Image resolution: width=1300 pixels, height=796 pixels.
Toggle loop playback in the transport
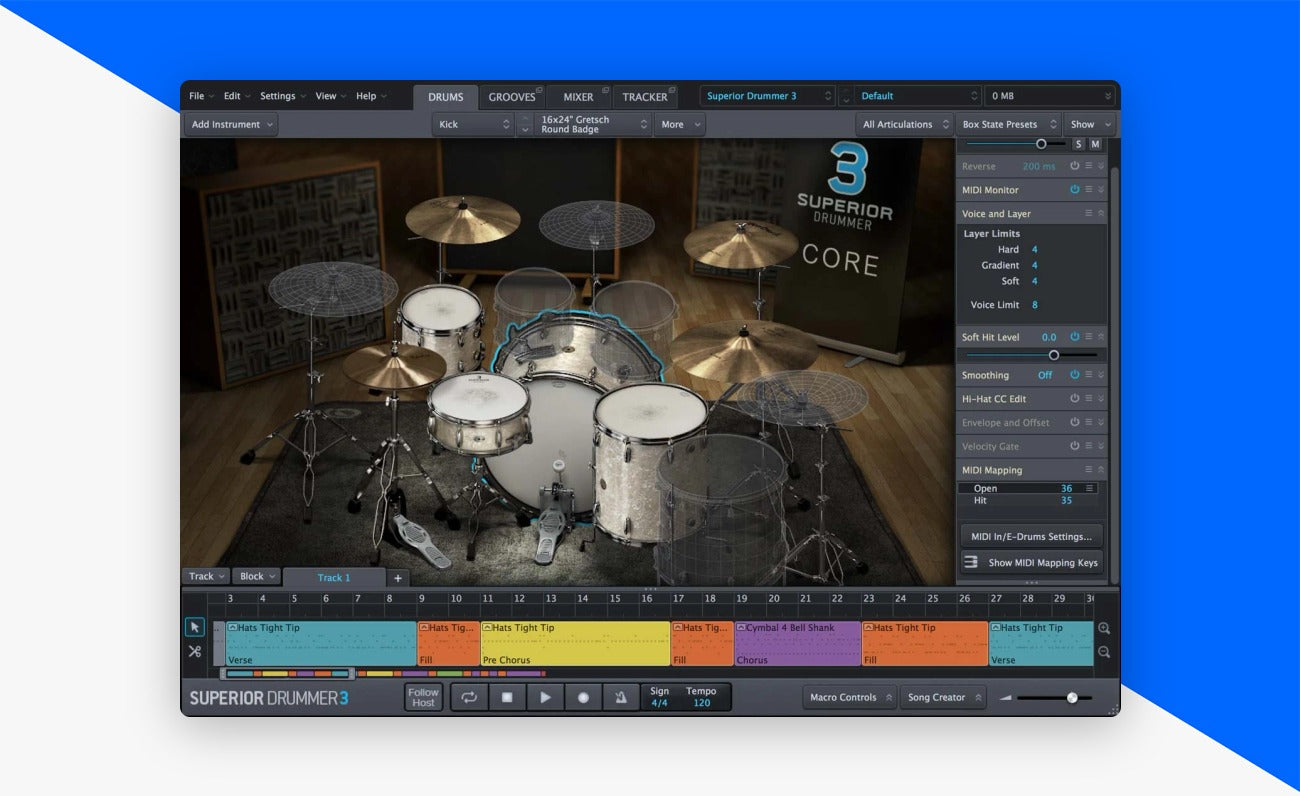click(x=469, y=697)
